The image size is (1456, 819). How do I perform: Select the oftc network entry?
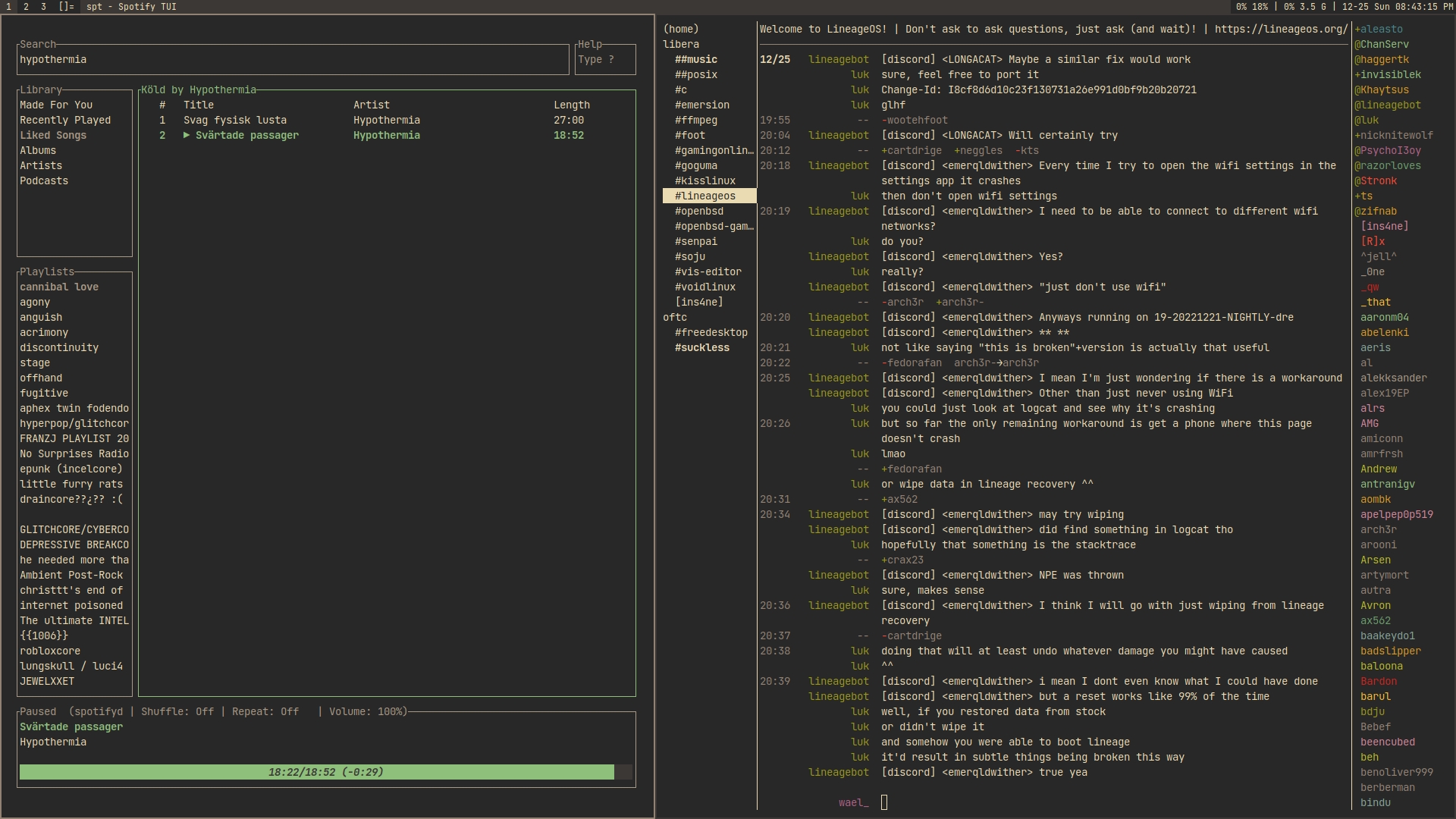click(675, 317)
